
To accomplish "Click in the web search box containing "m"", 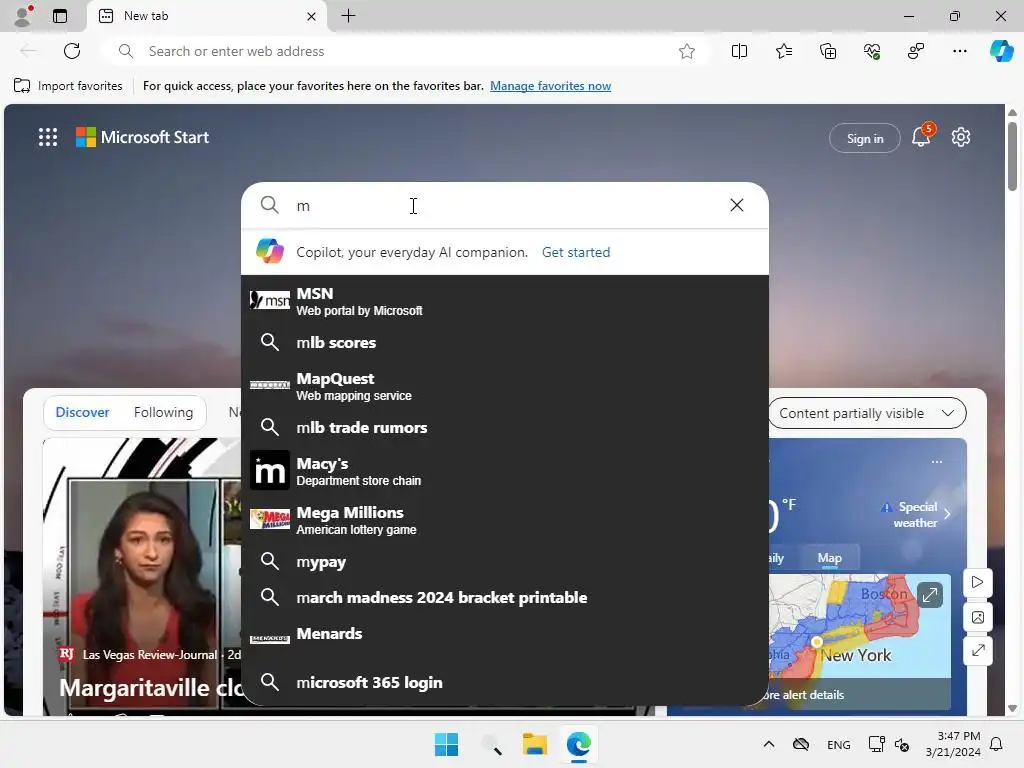I will 503,206.
